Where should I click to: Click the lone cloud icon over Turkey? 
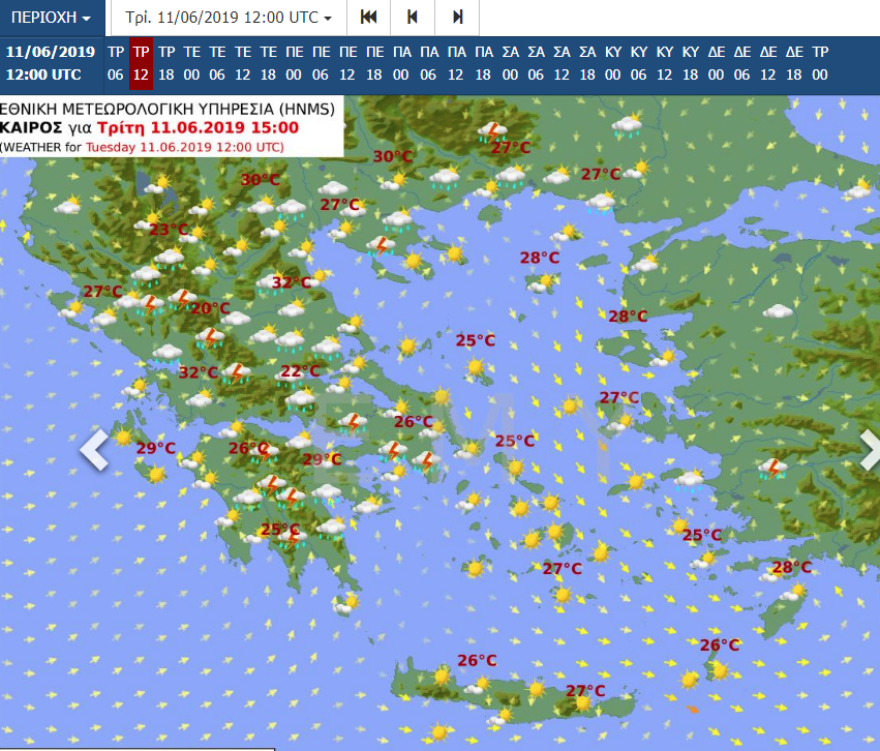pos(777,312)
